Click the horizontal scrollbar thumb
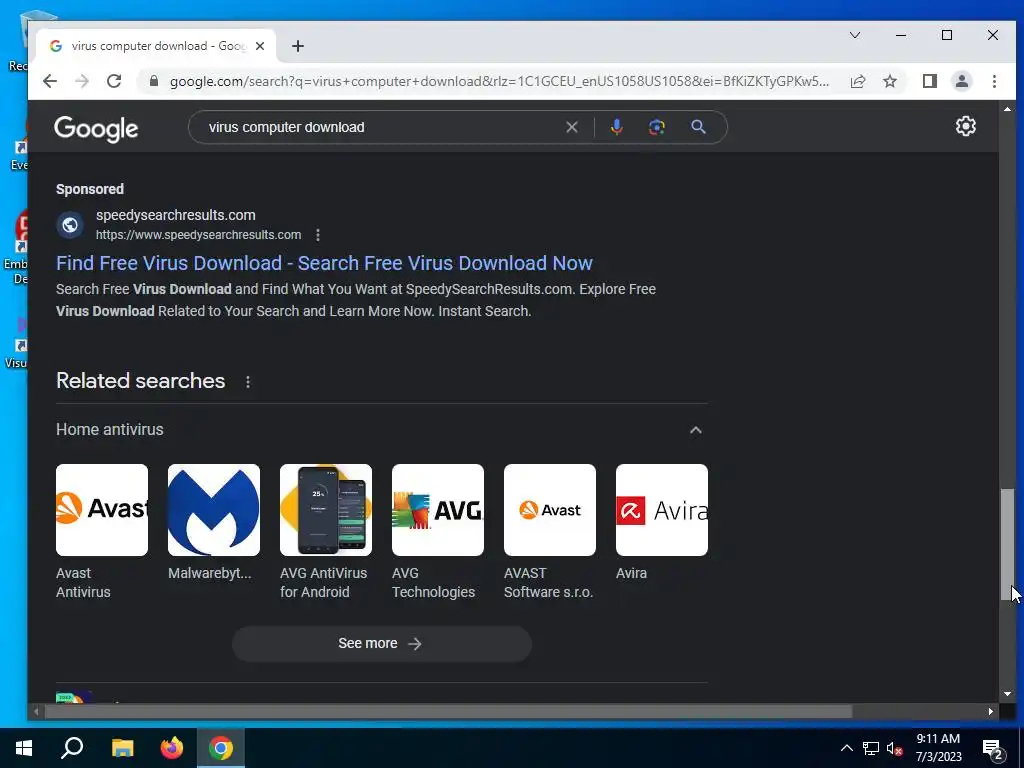The width and height of the screenshot is (1024, 768). (448, 712)
